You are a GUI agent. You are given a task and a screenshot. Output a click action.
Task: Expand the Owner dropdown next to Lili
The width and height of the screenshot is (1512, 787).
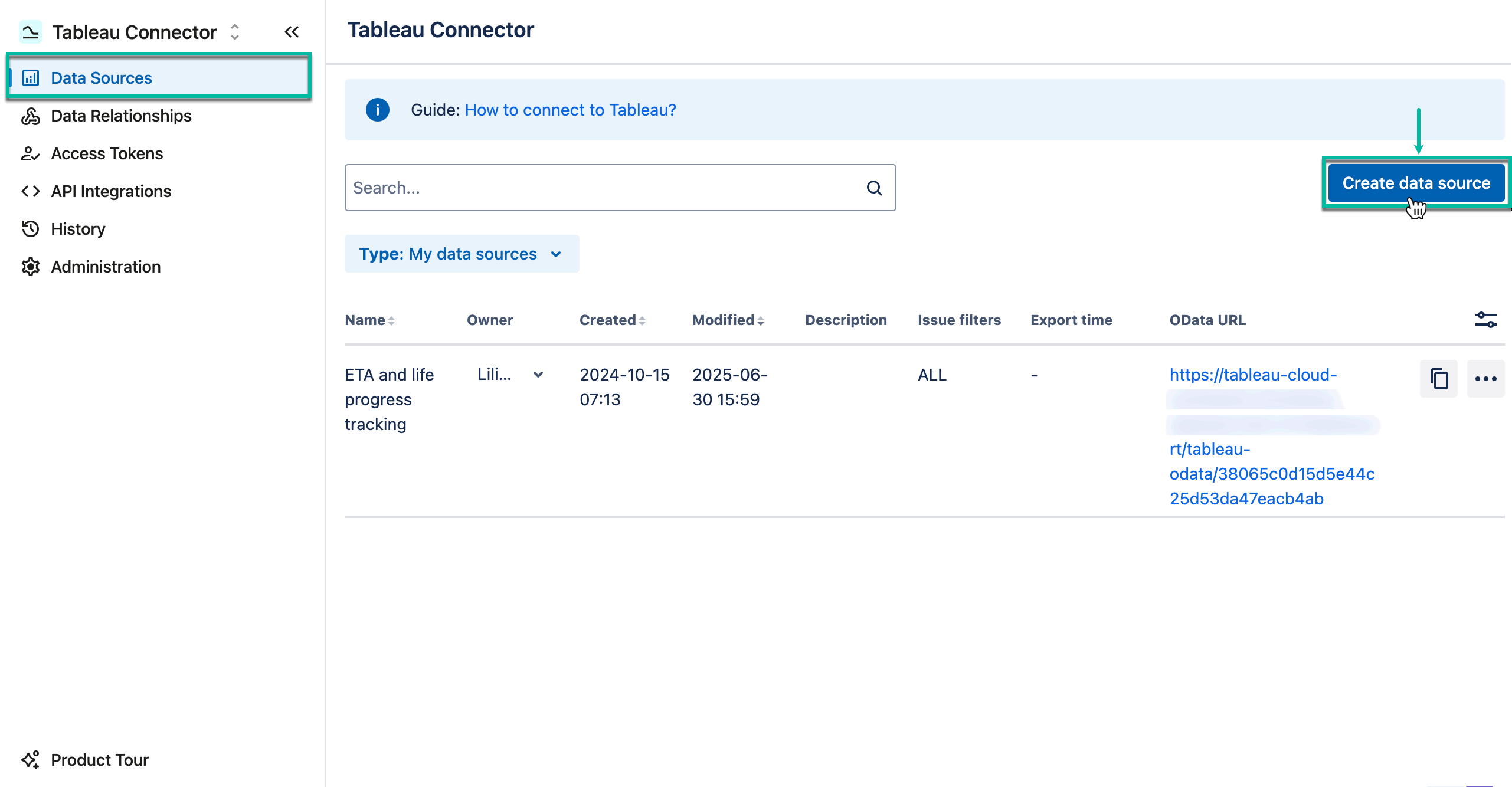(538, 374)
